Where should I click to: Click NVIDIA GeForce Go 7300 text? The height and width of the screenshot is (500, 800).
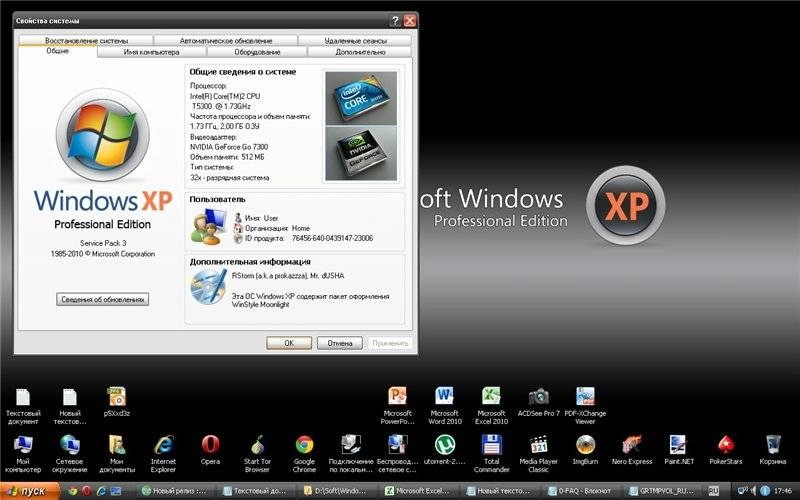coord(229,147)
